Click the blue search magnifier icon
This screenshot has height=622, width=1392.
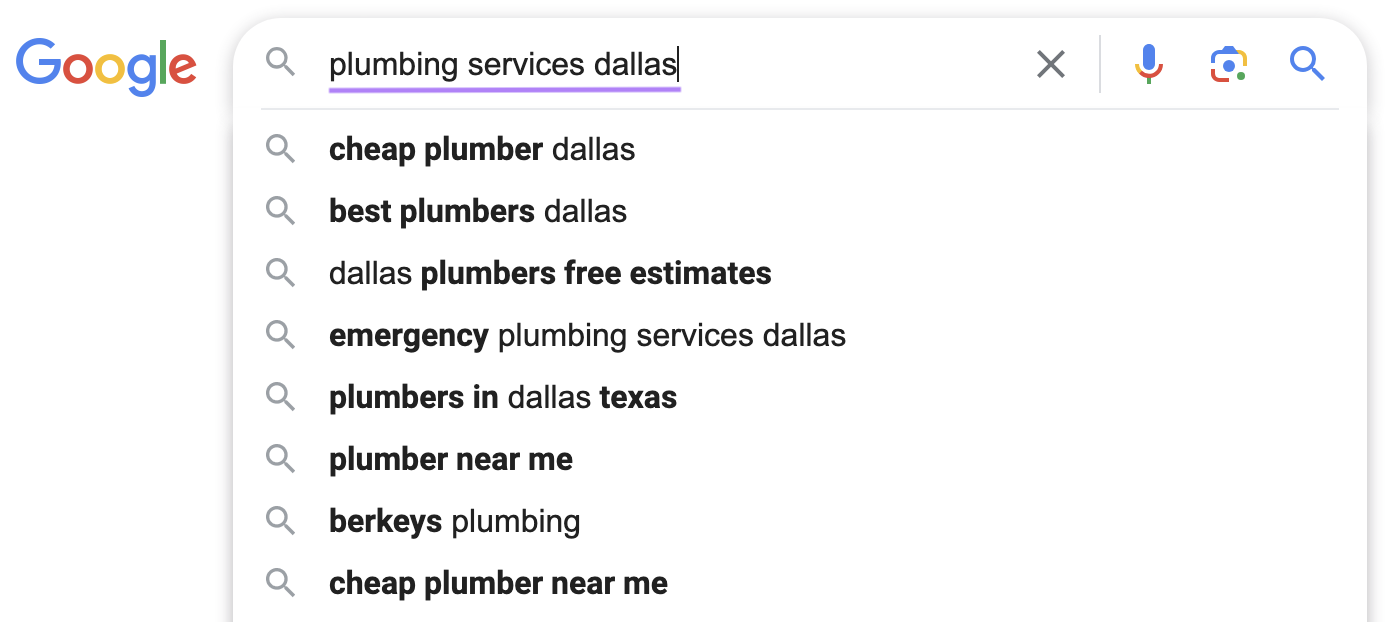pos(1307,64)
